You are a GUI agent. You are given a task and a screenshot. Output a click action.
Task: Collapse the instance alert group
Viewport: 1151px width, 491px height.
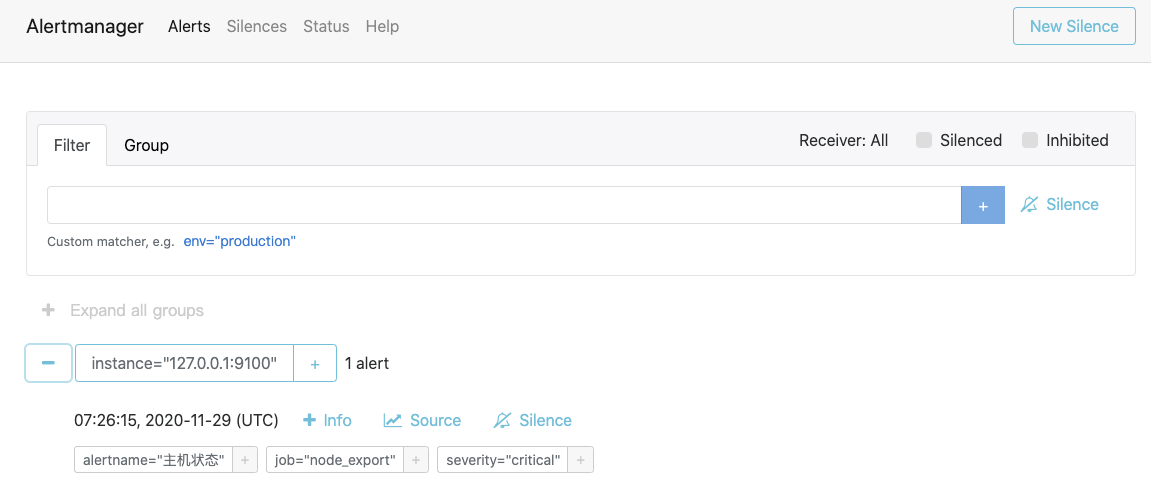tap(48, 364)
